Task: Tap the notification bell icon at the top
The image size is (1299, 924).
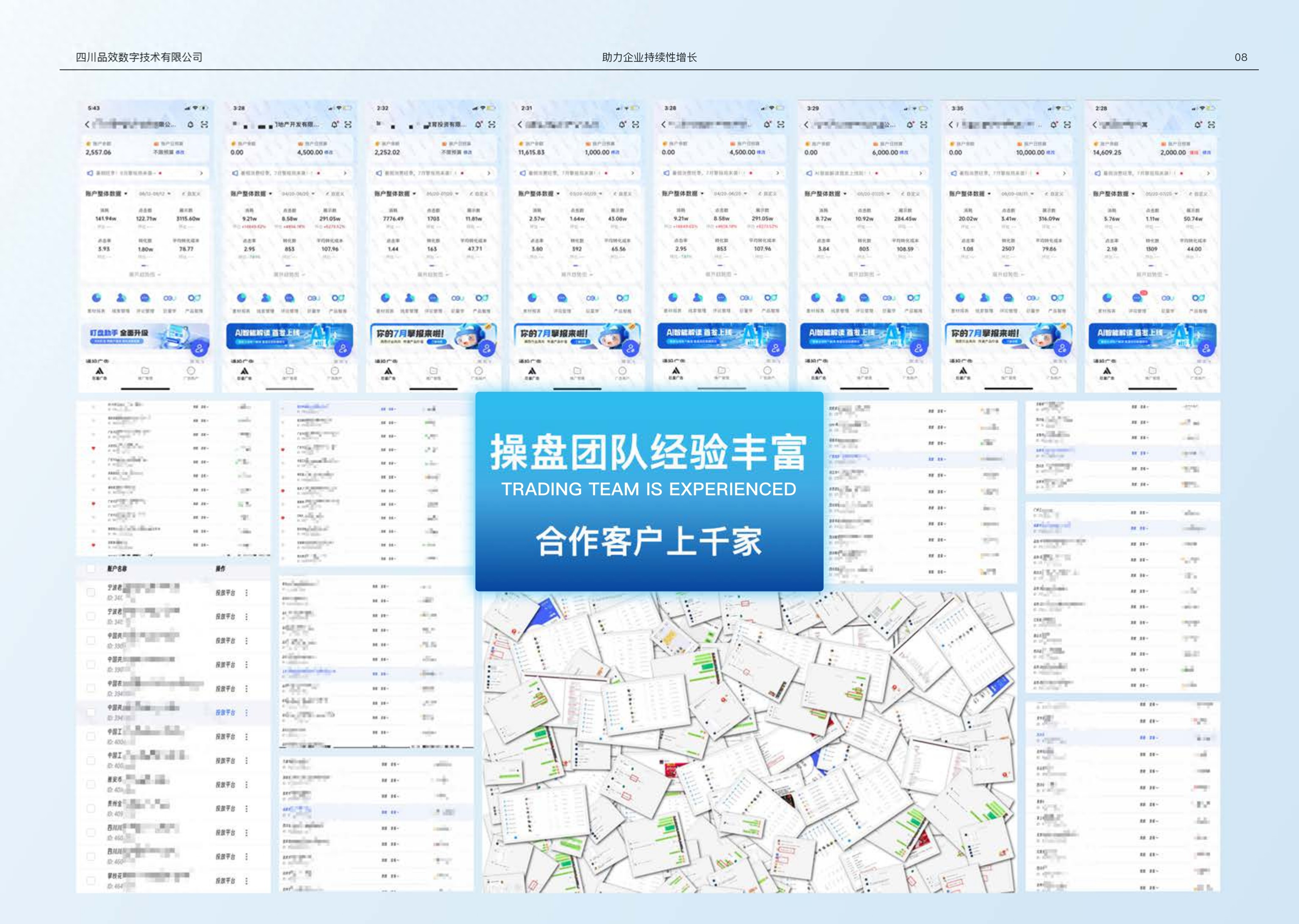Action: click(191, 125)
